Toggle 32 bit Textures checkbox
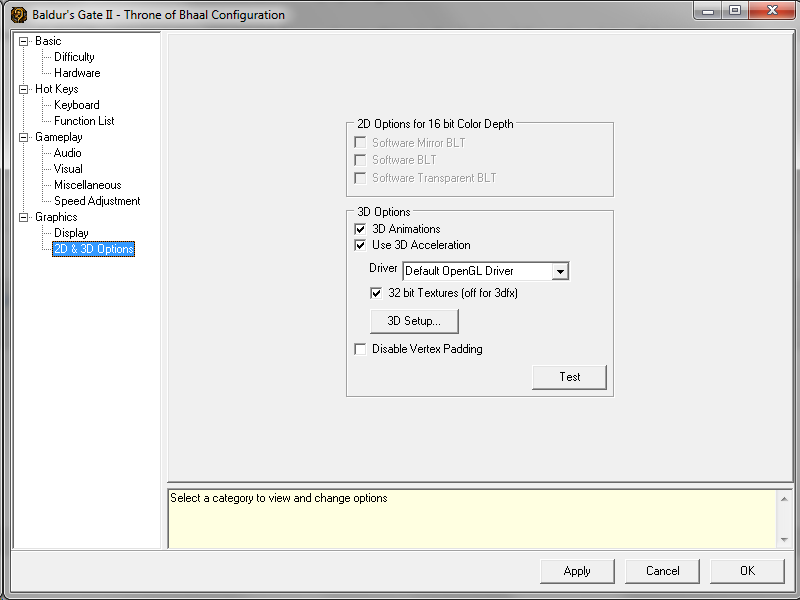 [x=376, y=293]
